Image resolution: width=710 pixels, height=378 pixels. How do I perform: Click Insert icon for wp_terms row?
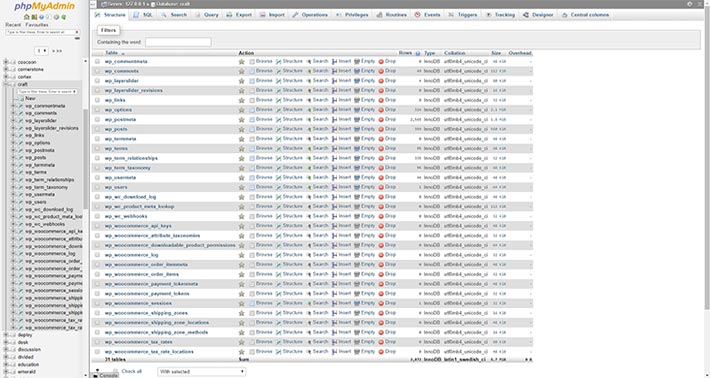(335, 148)
